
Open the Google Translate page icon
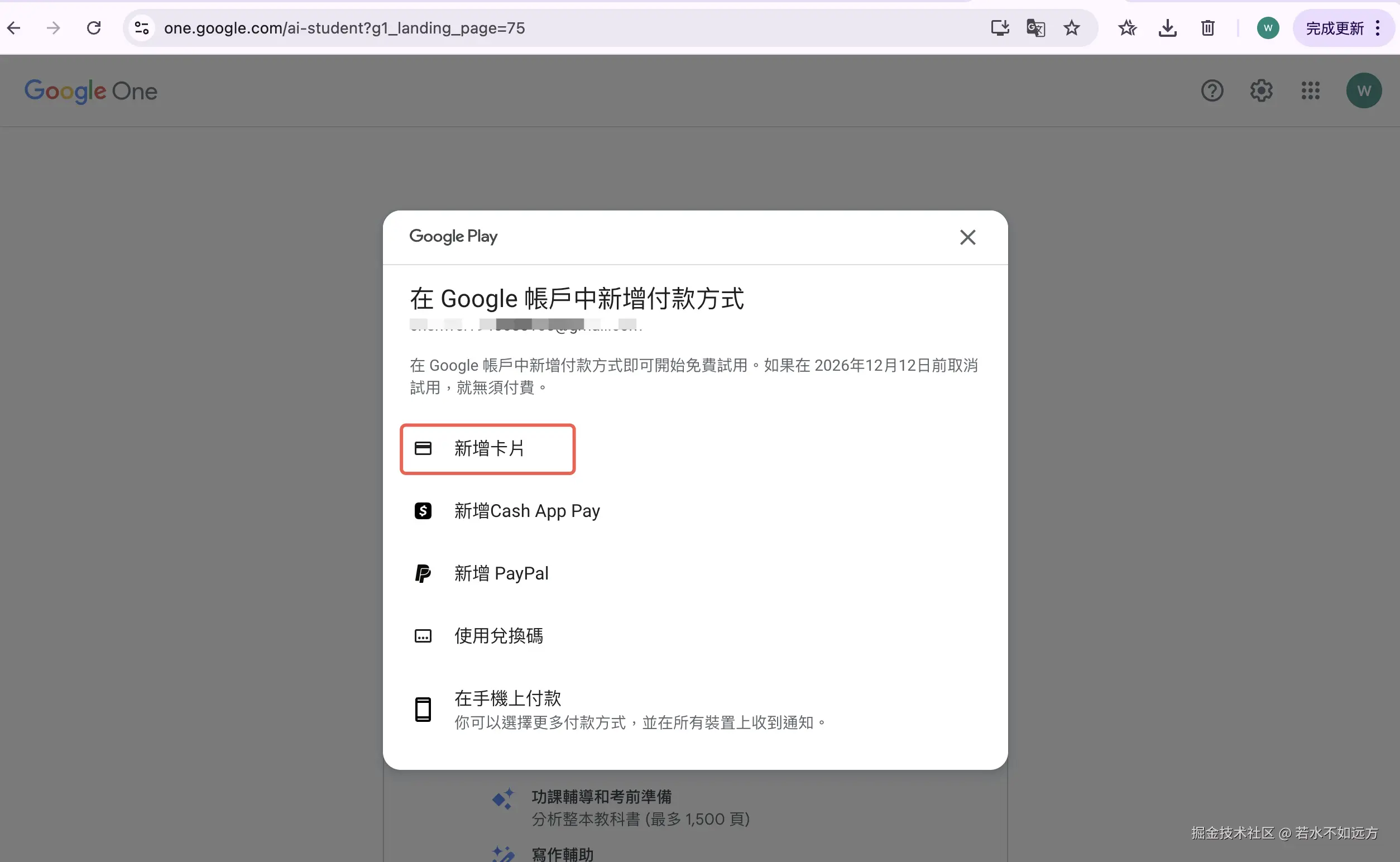coord(1035,28)
